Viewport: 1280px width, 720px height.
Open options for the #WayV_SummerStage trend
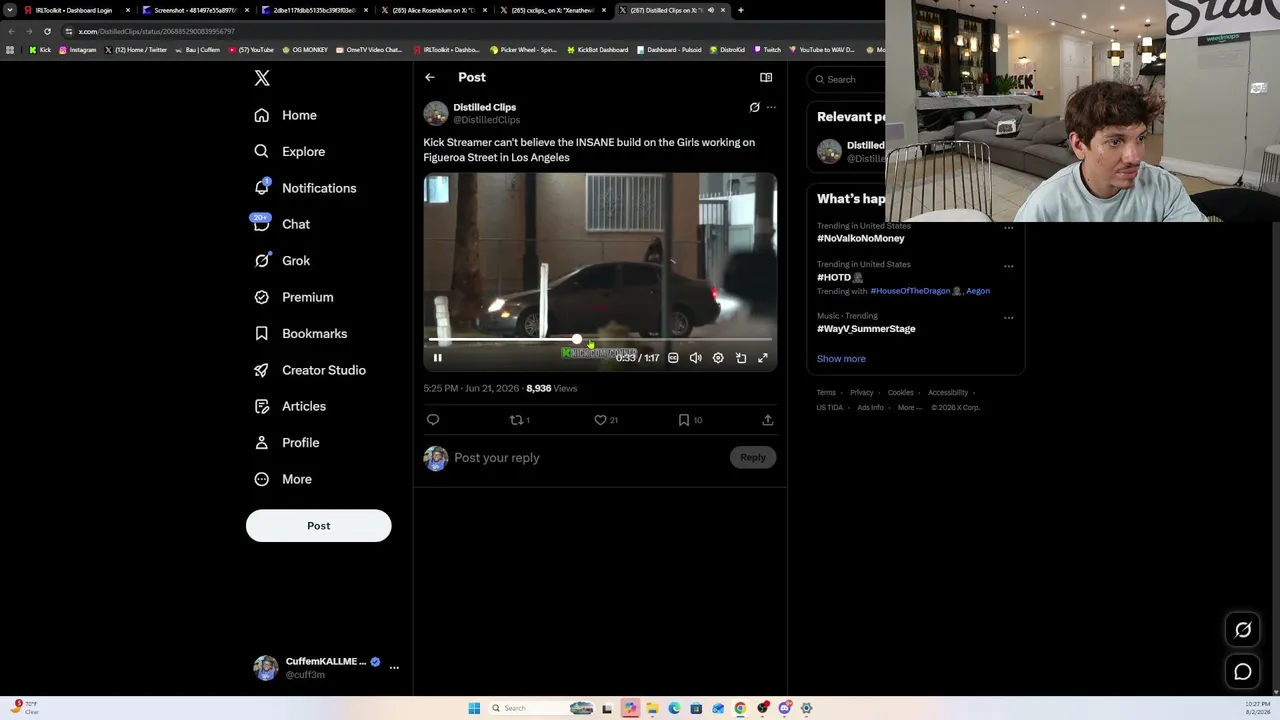coord(1008,318)
